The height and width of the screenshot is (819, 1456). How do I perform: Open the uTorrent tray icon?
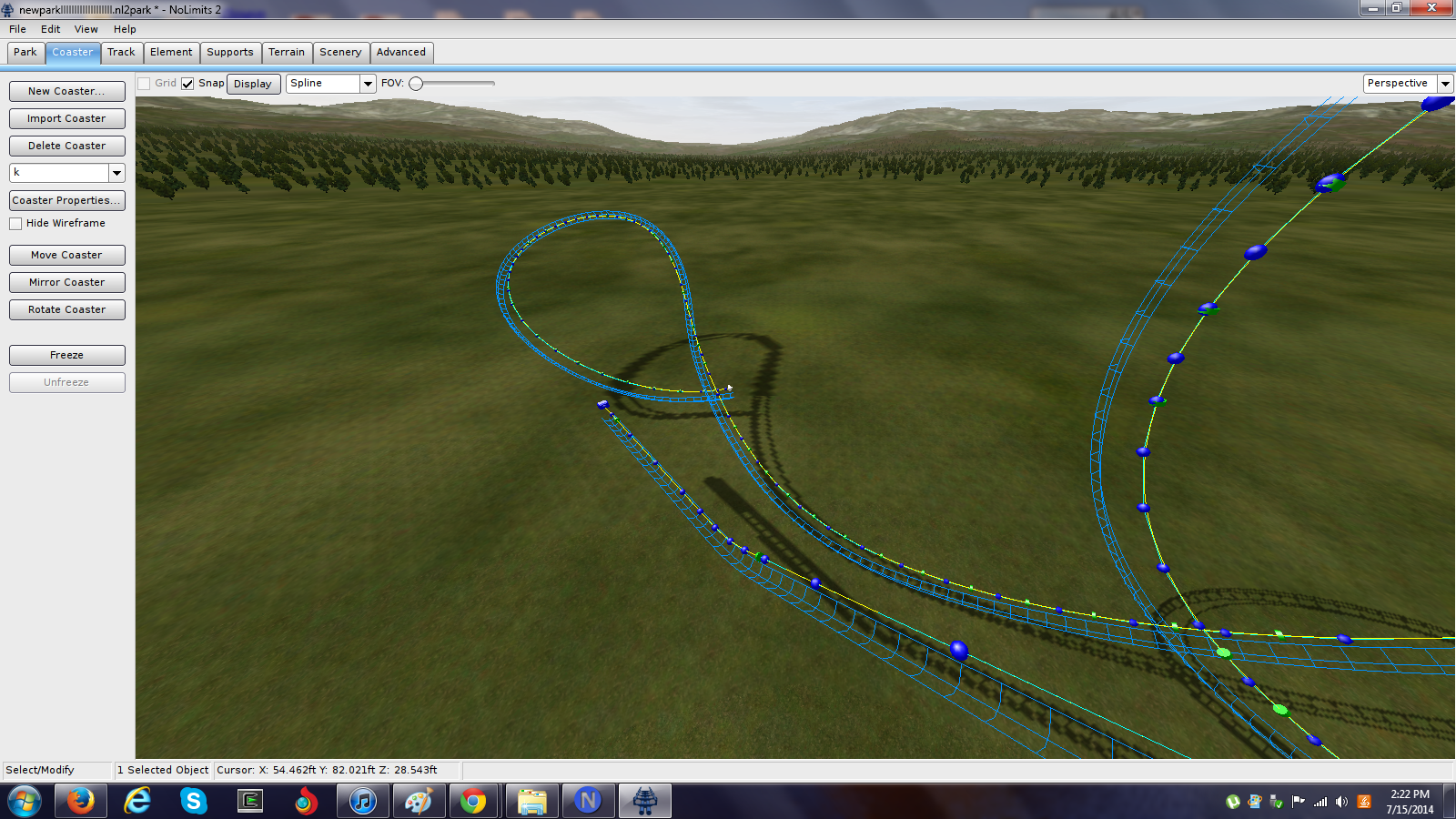(1233, 802)
